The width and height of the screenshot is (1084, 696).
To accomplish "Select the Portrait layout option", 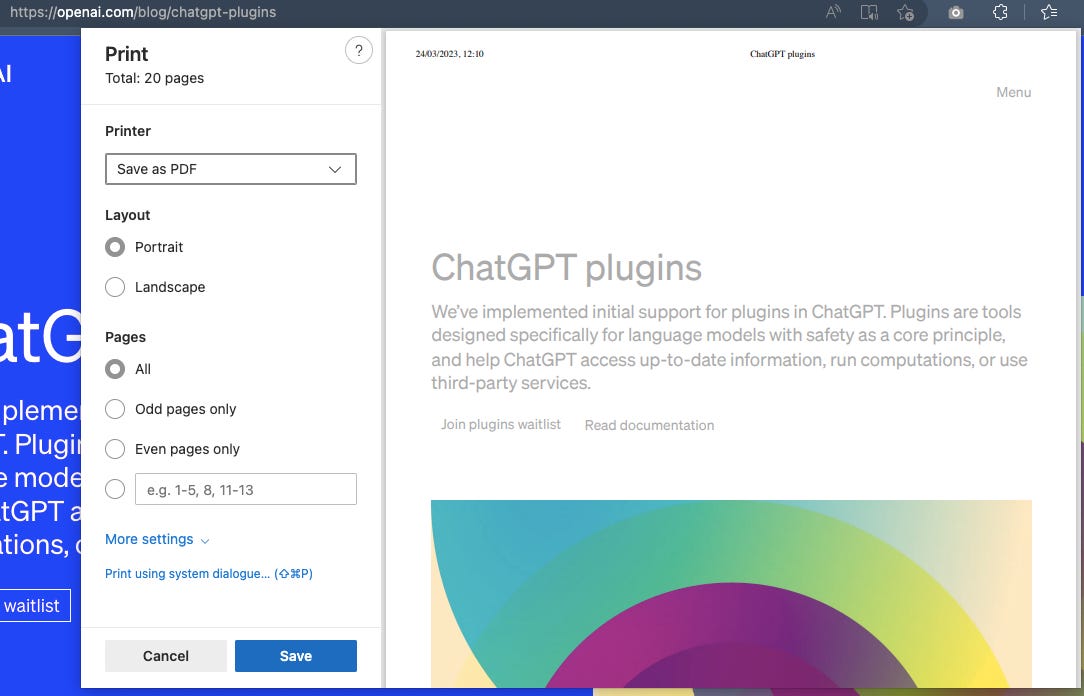I will [x=115, y=247].
